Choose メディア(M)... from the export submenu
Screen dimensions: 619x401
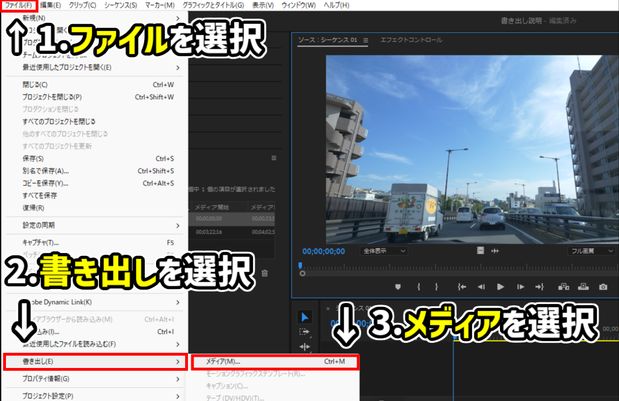275,362
